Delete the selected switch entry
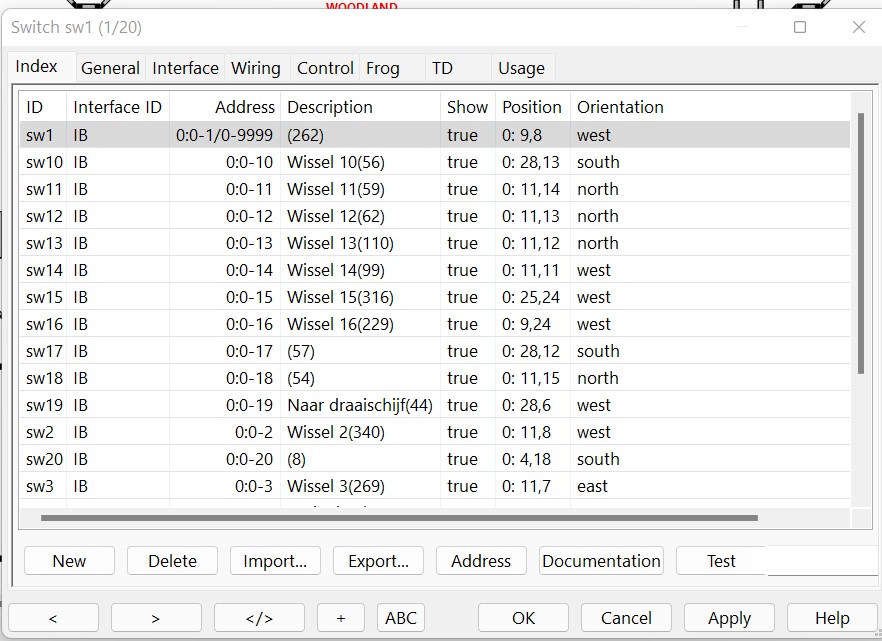This screenshot has height=641, width=882. coord(172,561)
